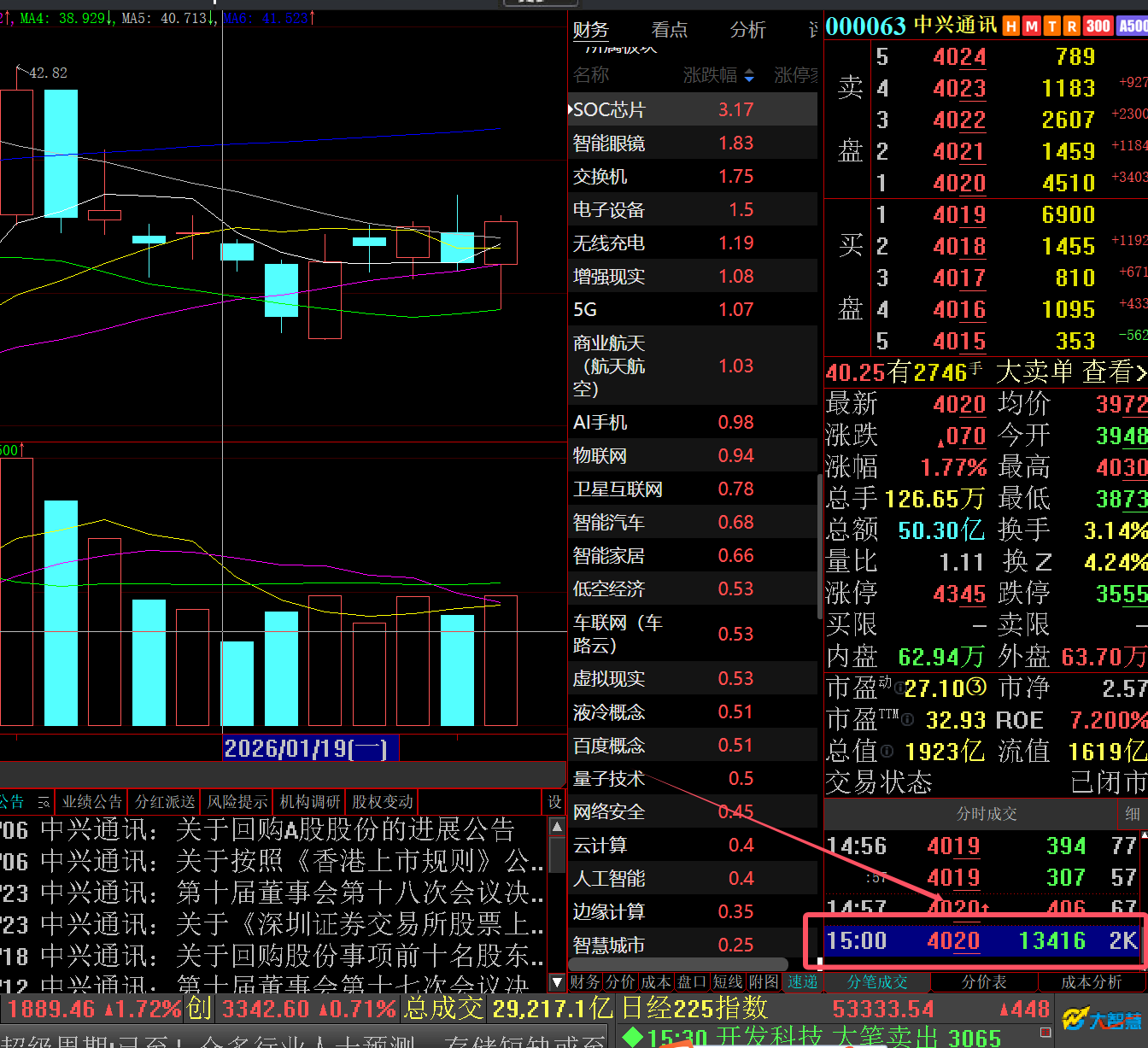1148x1048 pixels.
Task: Click 日经225指数 in status bar
Action: coord(694,1009)
